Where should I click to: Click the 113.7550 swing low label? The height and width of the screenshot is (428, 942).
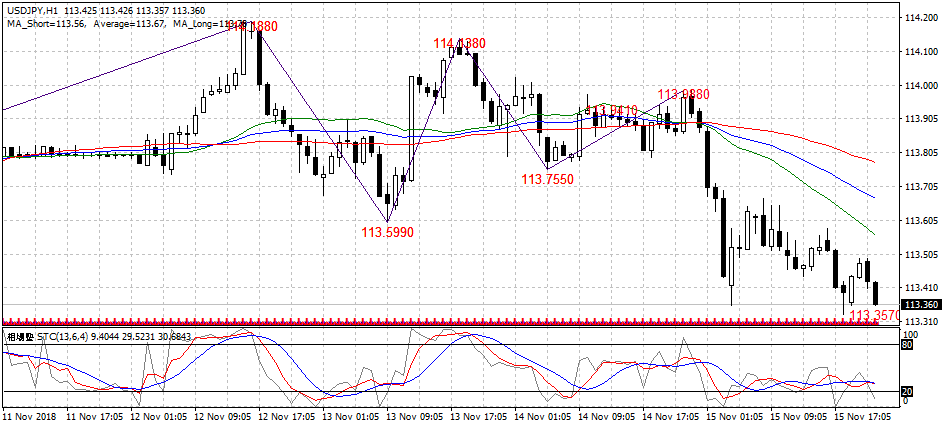(x=547, y=178)
